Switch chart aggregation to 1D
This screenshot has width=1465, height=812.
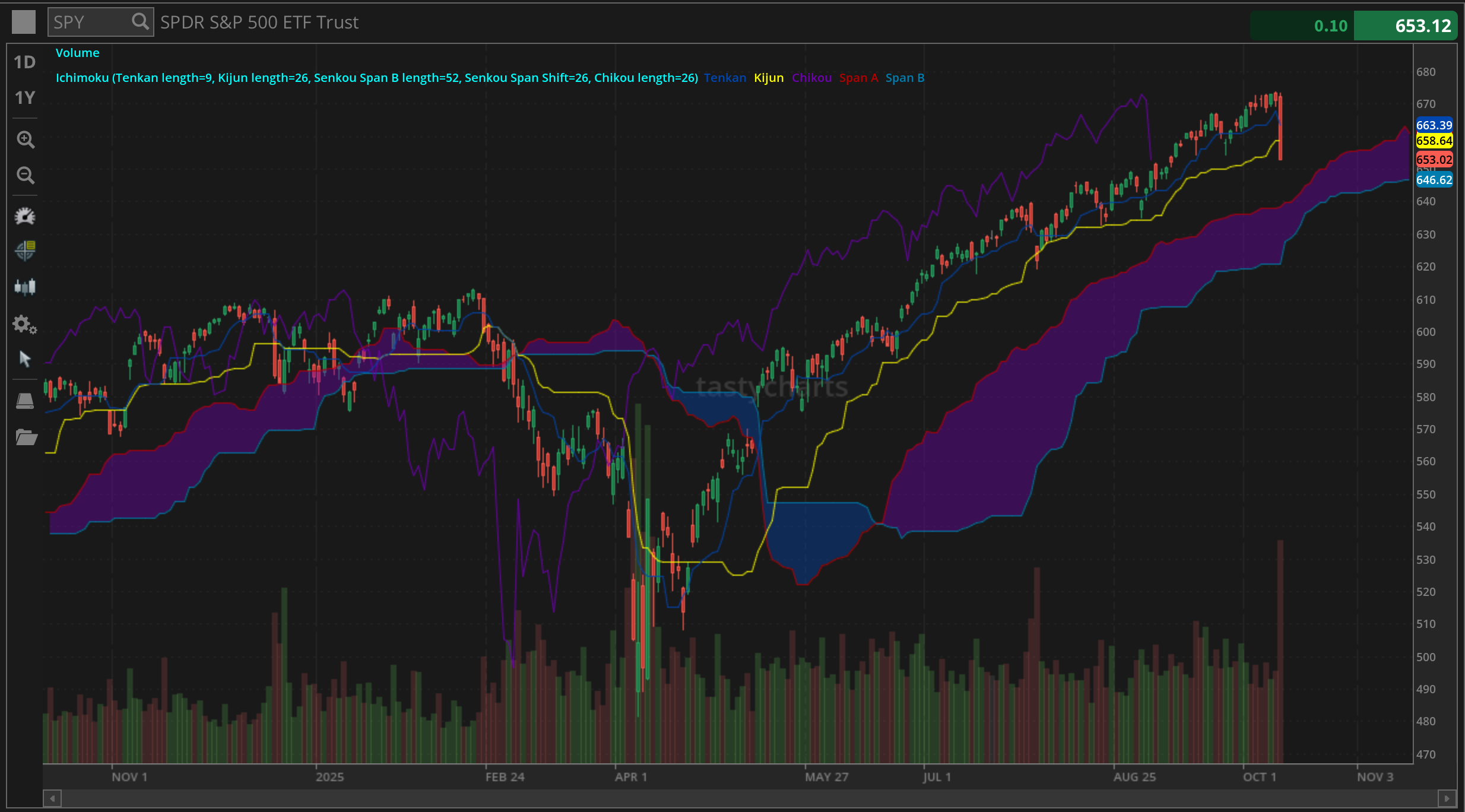(25, 62)
